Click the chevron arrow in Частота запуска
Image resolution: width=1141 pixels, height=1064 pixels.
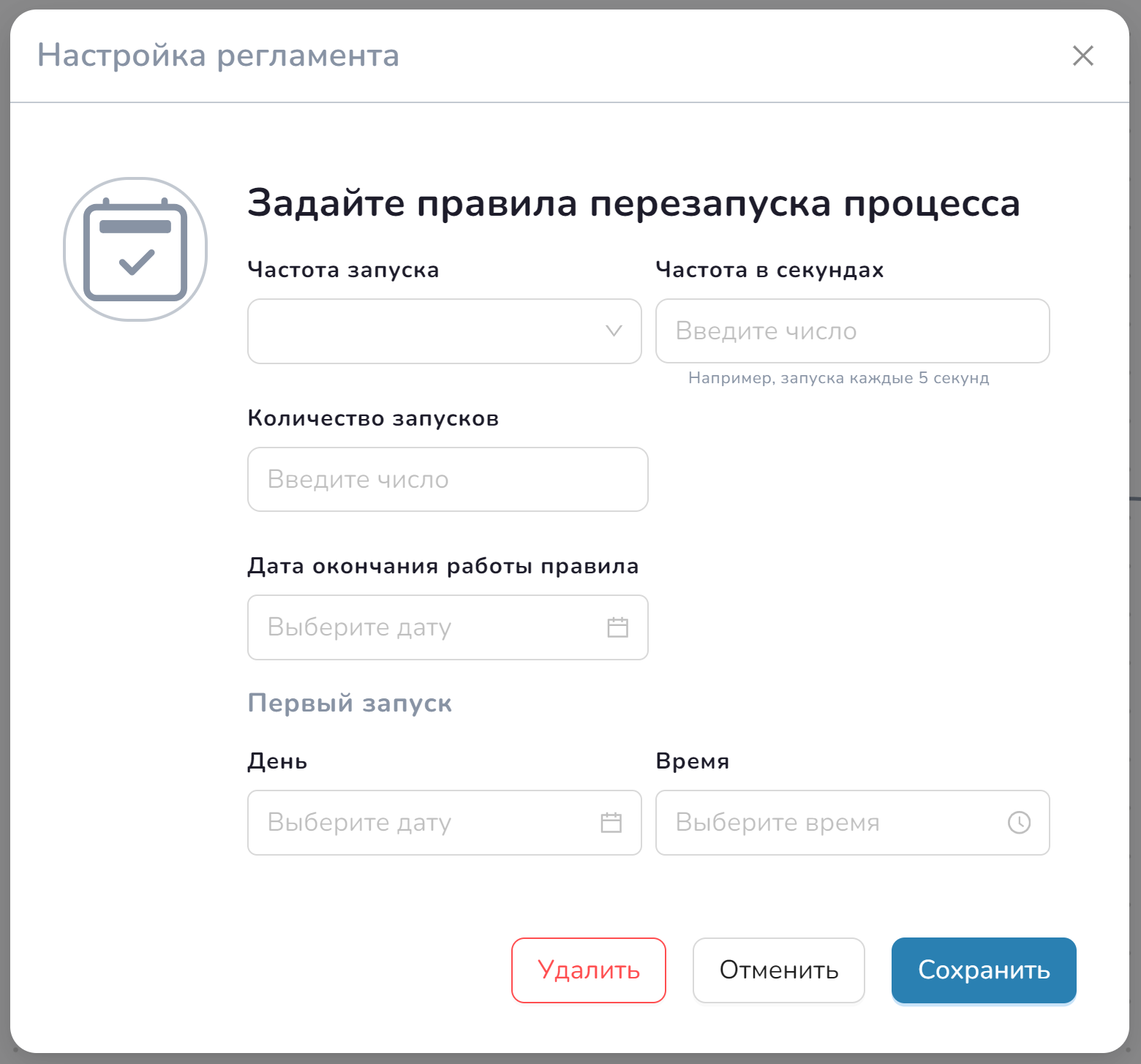(x=614, y=331)
